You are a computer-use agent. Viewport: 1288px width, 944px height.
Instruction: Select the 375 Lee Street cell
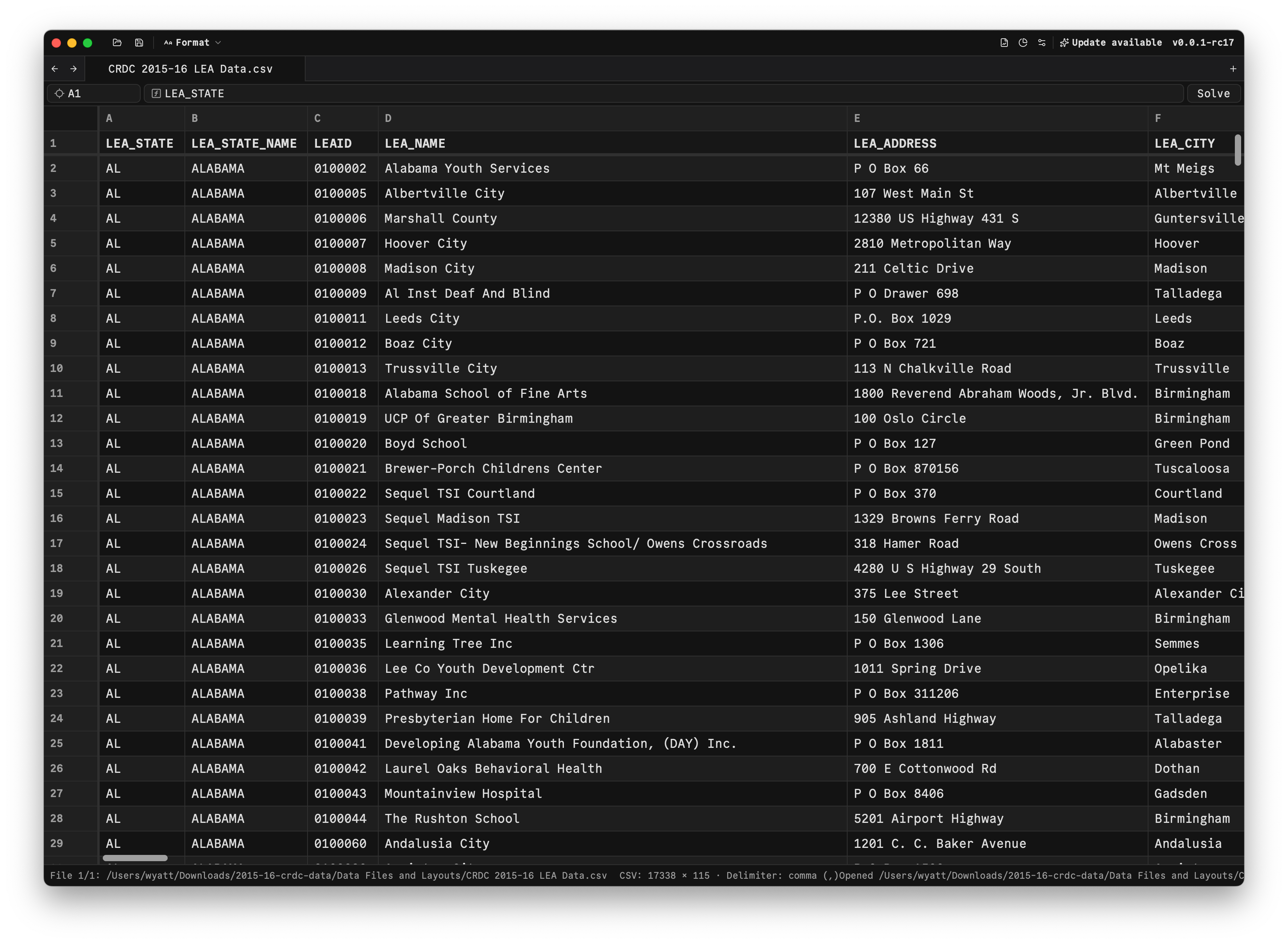[x=997, y=593]
